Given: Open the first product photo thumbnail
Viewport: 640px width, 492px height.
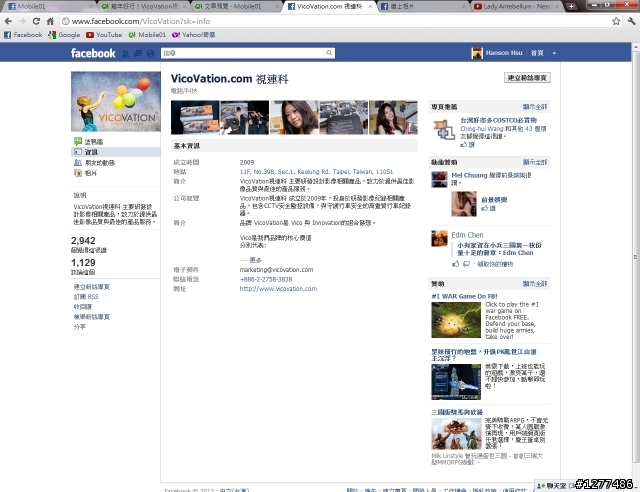Looking at the screenshot, I should (195, 118).
